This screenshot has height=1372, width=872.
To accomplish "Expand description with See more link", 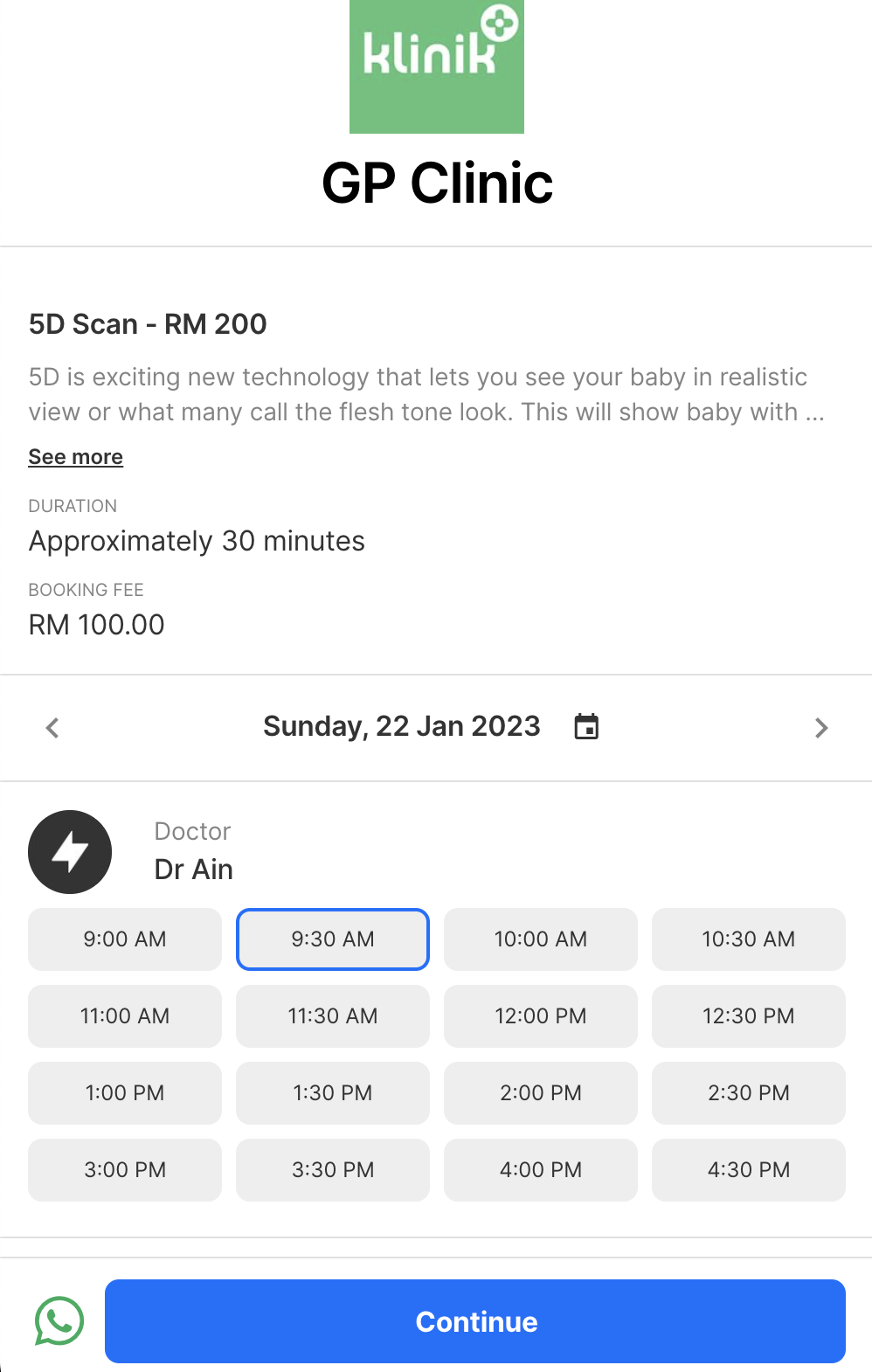I will point(76,457).
